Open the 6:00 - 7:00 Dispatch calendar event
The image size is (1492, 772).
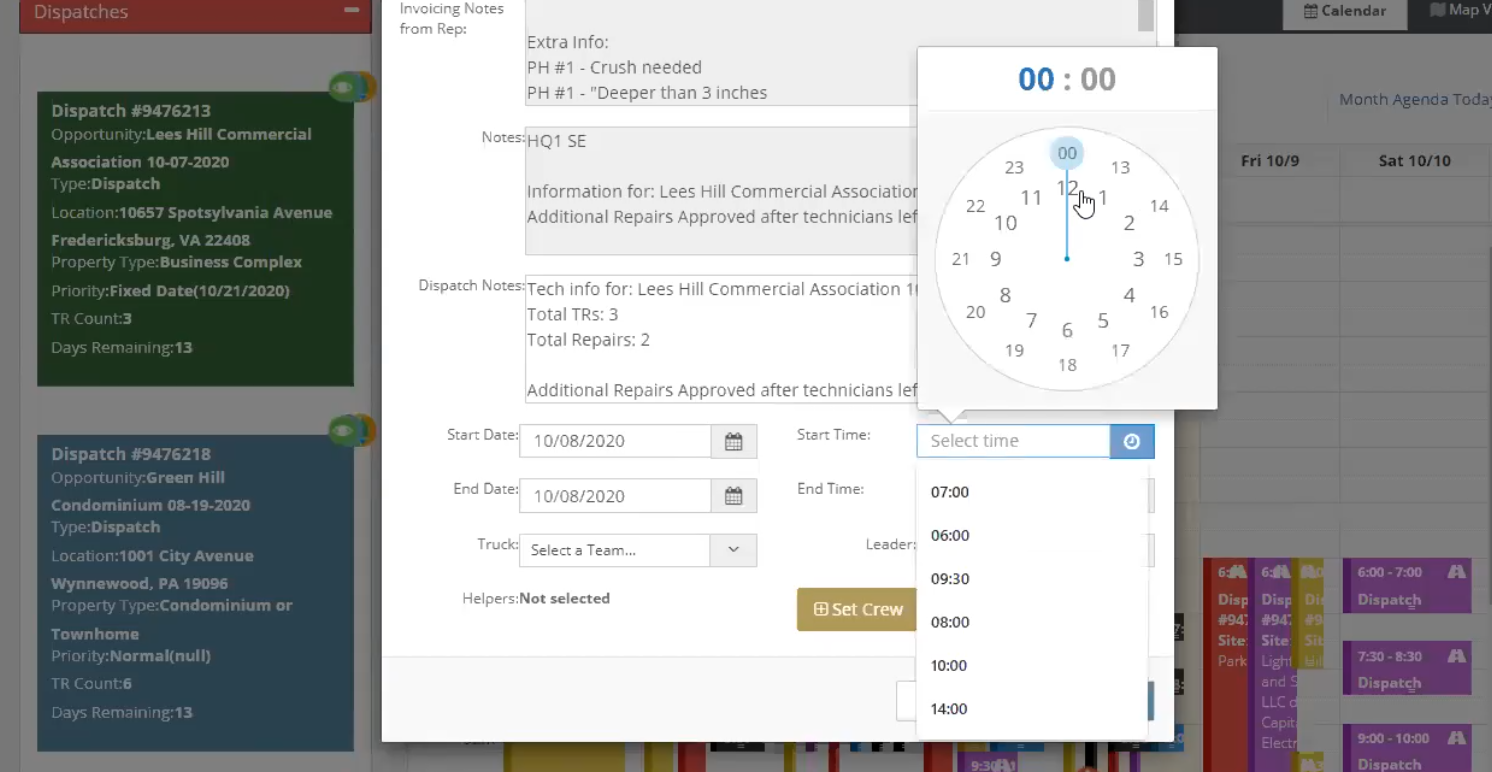1407,586
